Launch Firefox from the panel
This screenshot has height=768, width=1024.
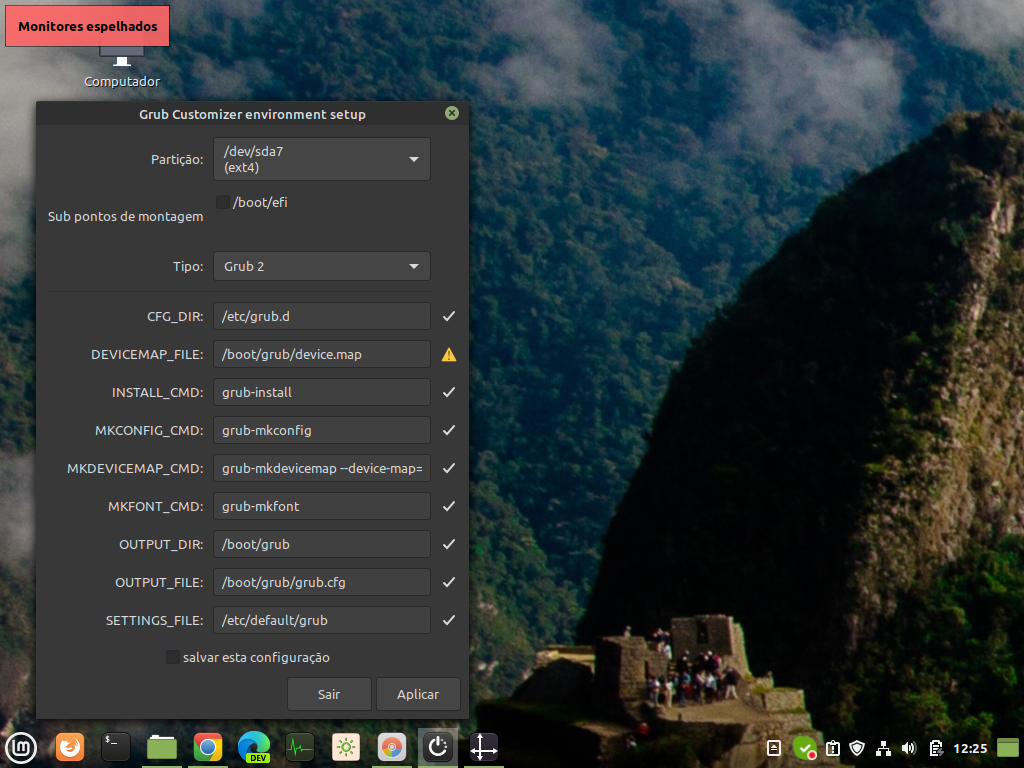69,747
